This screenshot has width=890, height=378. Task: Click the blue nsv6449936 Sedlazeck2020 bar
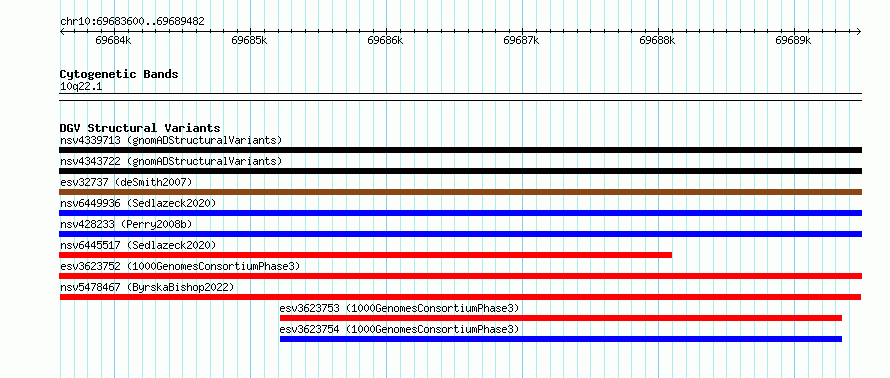coord(460,213)
